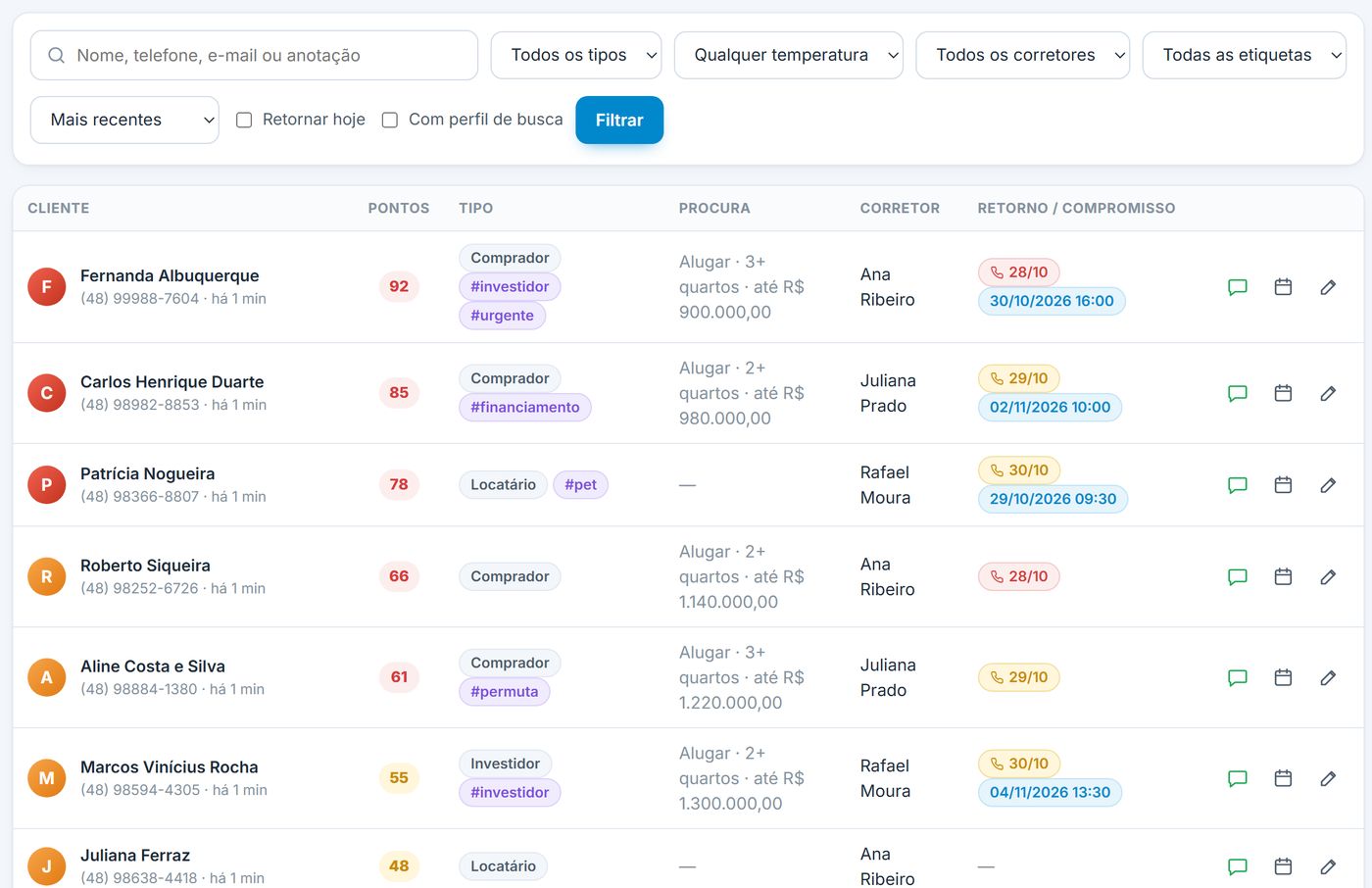
Task: Focus the name, phone, email search field
Action: click(254, 55)
